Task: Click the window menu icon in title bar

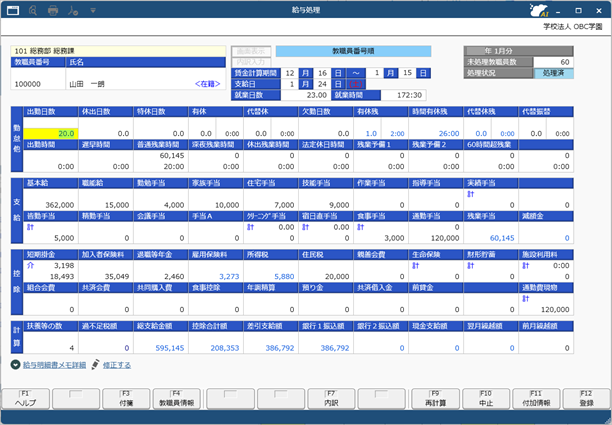Action: (x=13, y=10)
